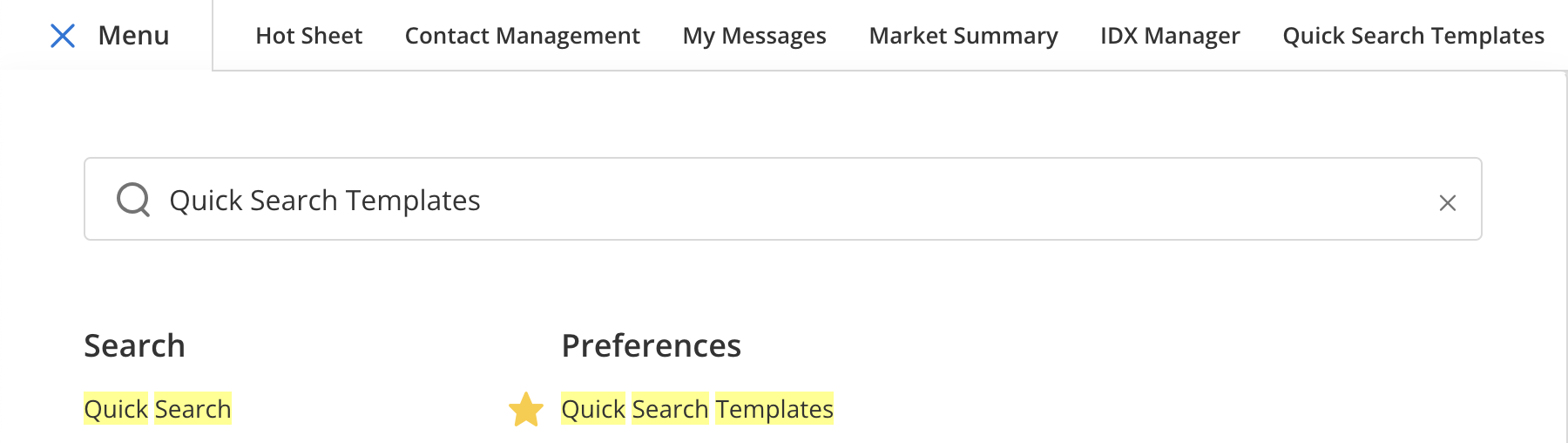Image resolution: width=1568 pixels, height=443 pixels.
Task: Click the highlighted word Quick under Search
Action: pyautogui.click(x=116, y=409)
